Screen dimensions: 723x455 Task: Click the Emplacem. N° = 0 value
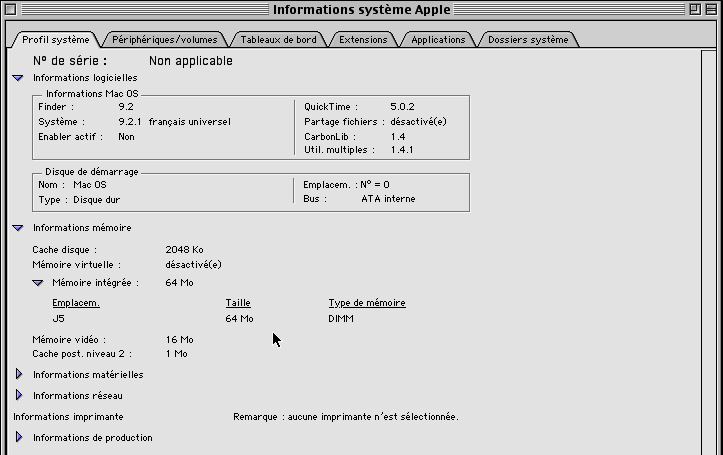[x=374, y=185]
